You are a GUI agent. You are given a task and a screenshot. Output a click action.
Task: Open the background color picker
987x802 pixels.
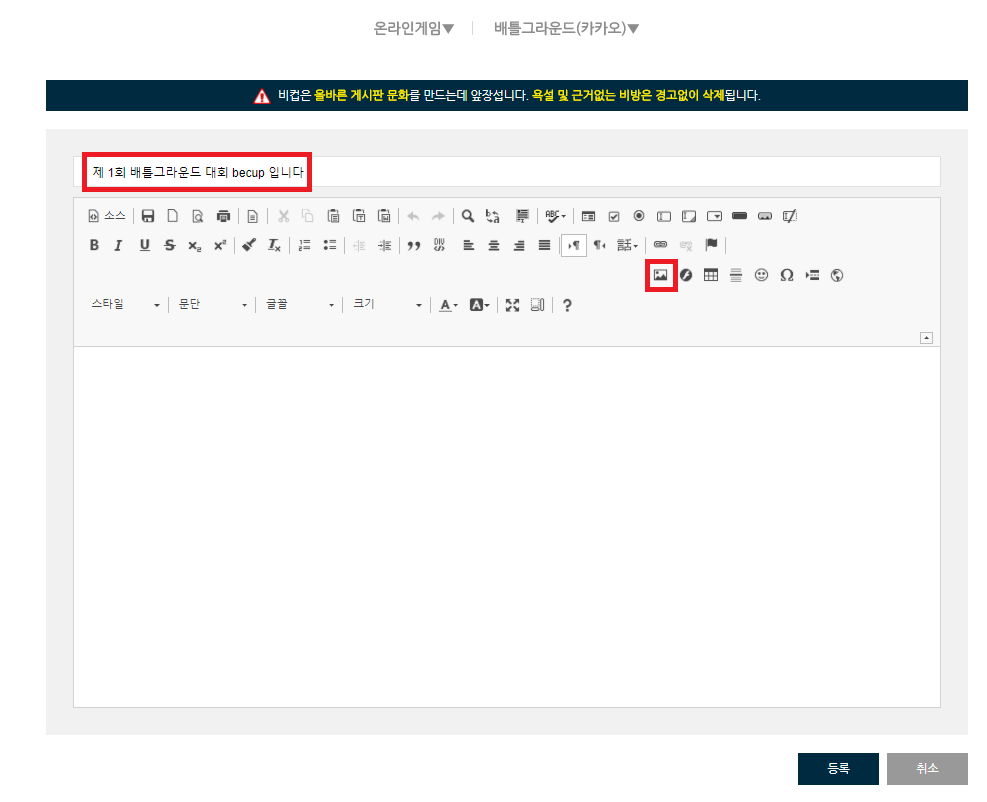[480, 305]
